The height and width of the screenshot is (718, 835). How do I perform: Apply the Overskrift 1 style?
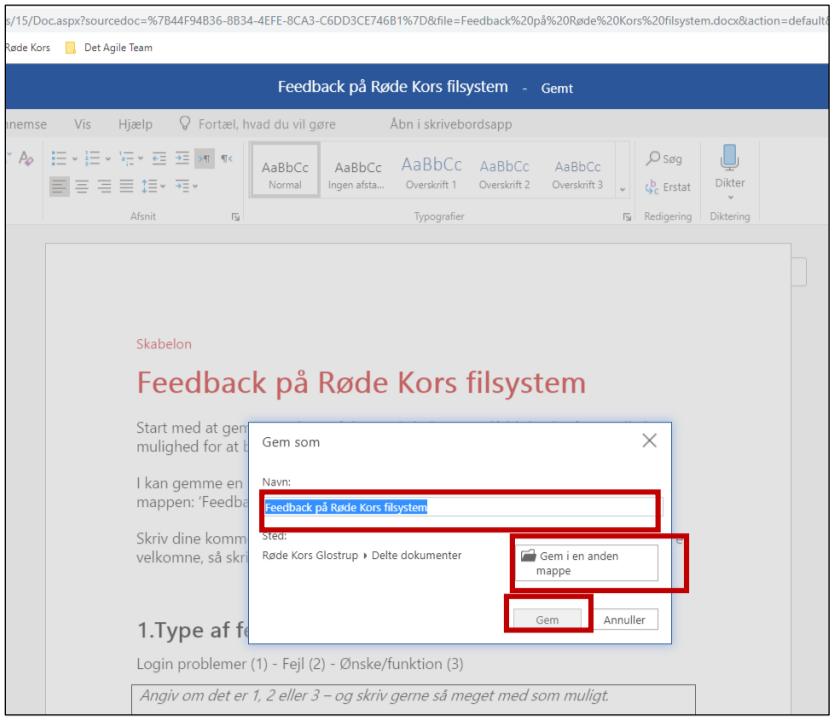(x=431, y=170)
